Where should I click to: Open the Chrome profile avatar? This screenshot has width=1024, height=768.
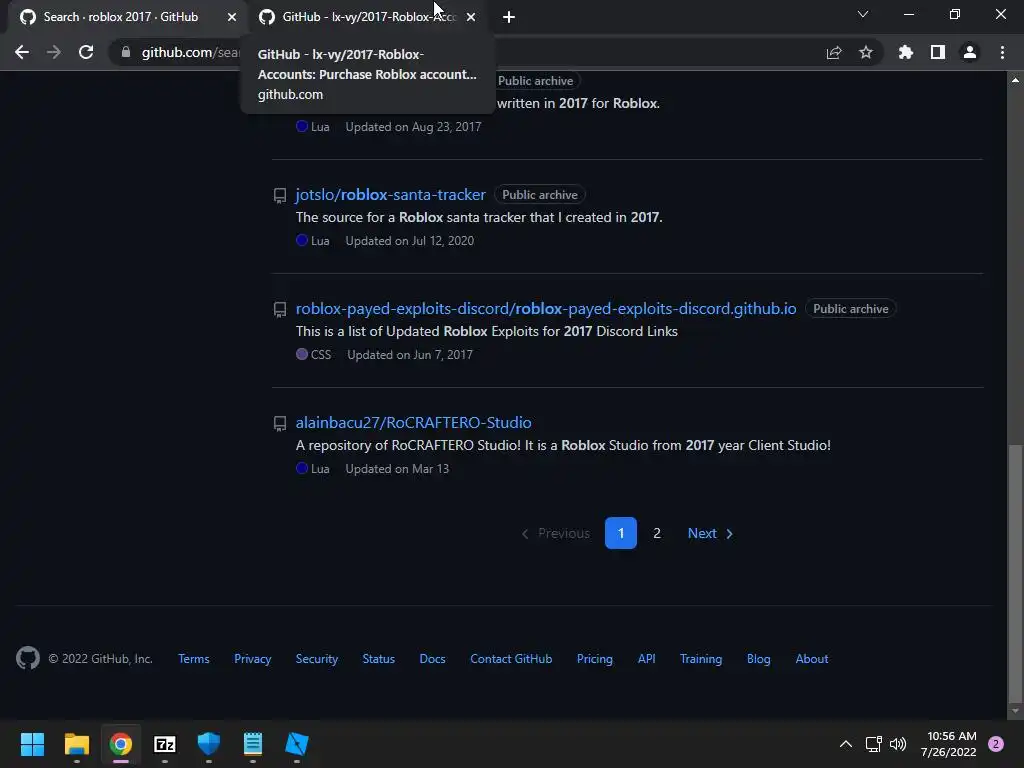[x=970, y=52]
